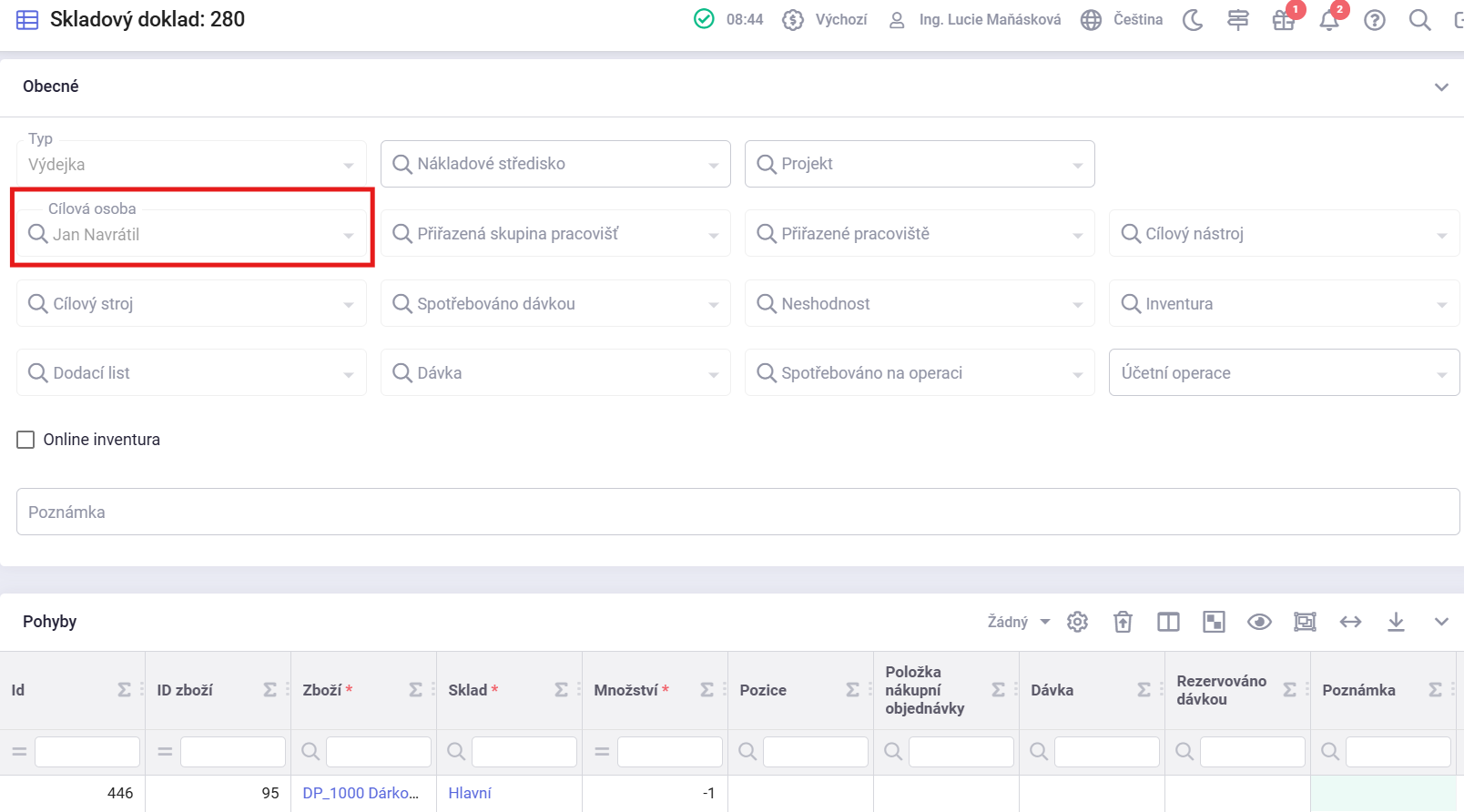This screenshot has height=812, width=1464.
Task: Click the delete trash icon in Pohyby
Action: click(x=1123, y=622)
